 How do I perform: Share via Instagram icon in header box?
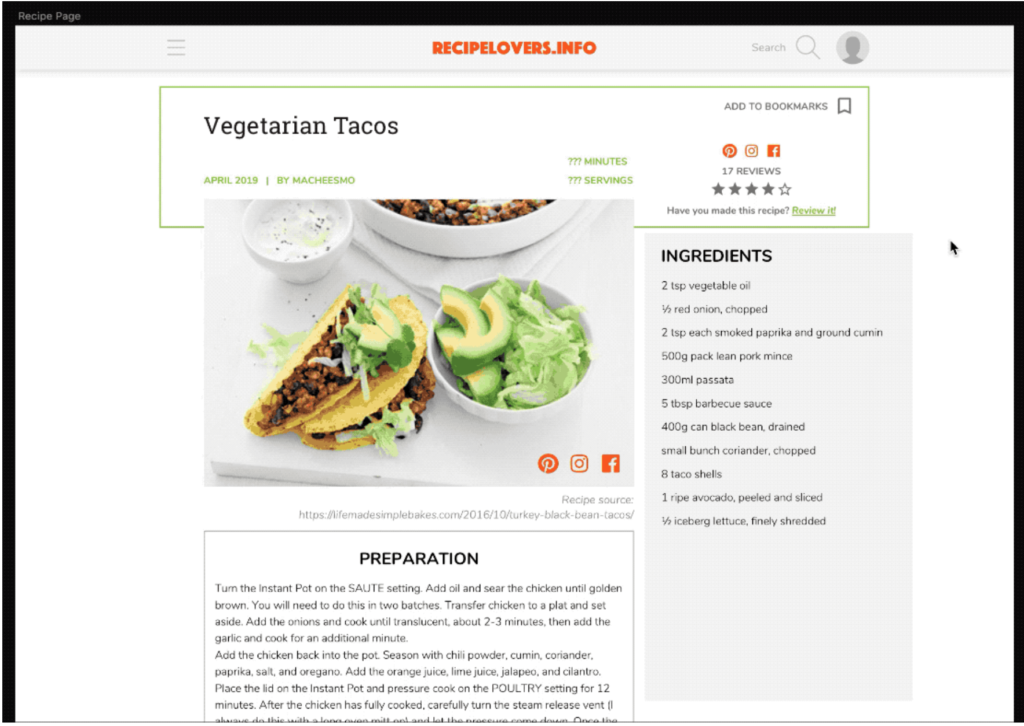(752, 151)
